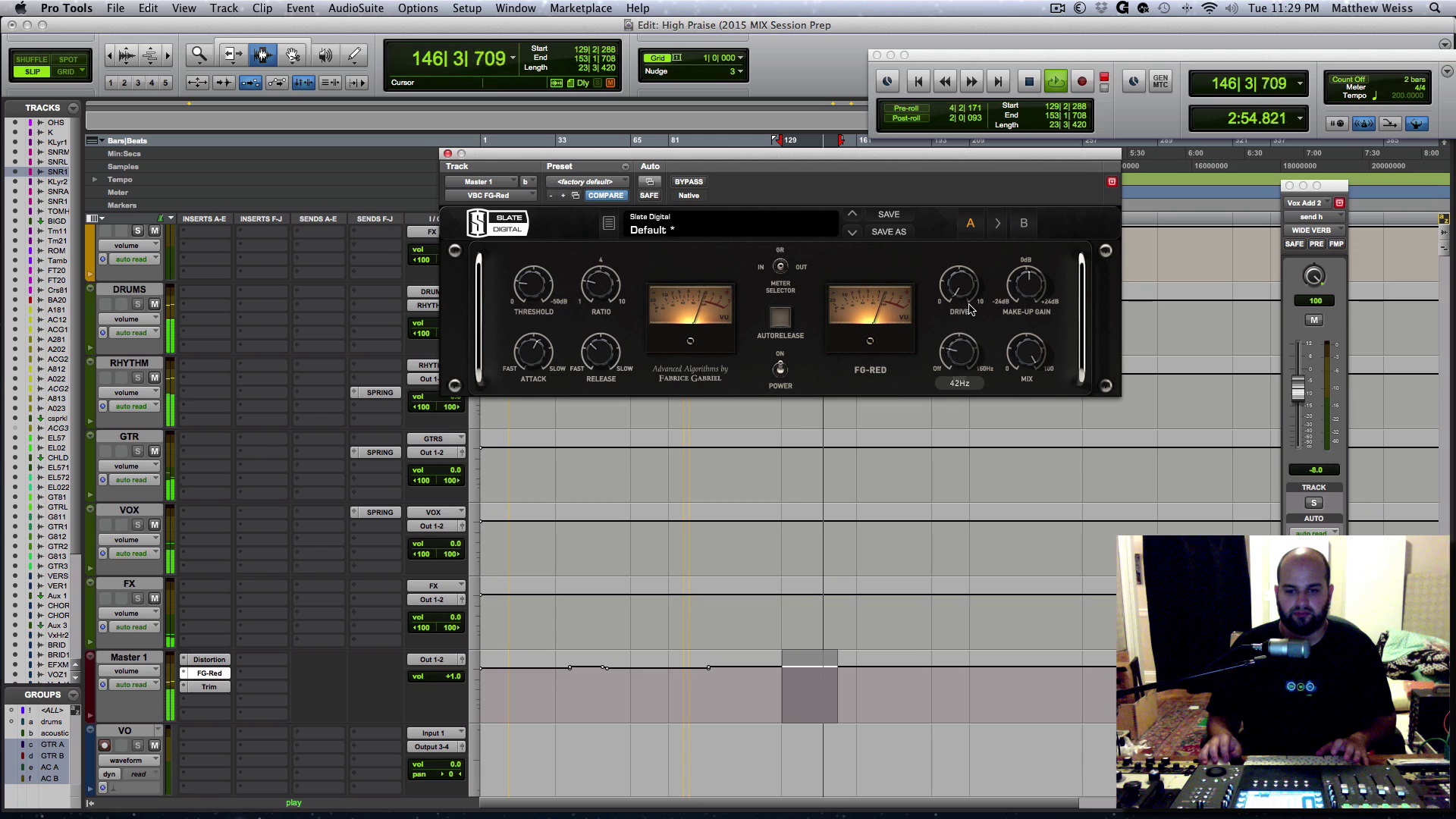Viewport: 1456px width, 819px height.
Task: Click the plug-in automation enable icon under Auto
Action: coord(649,182)
